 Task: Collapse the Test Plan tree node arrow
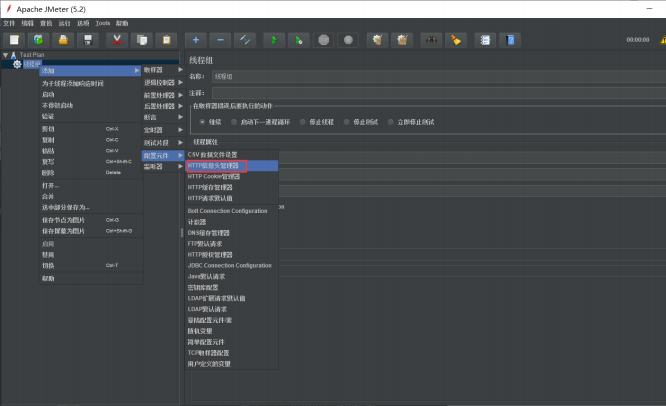[6, 55]
